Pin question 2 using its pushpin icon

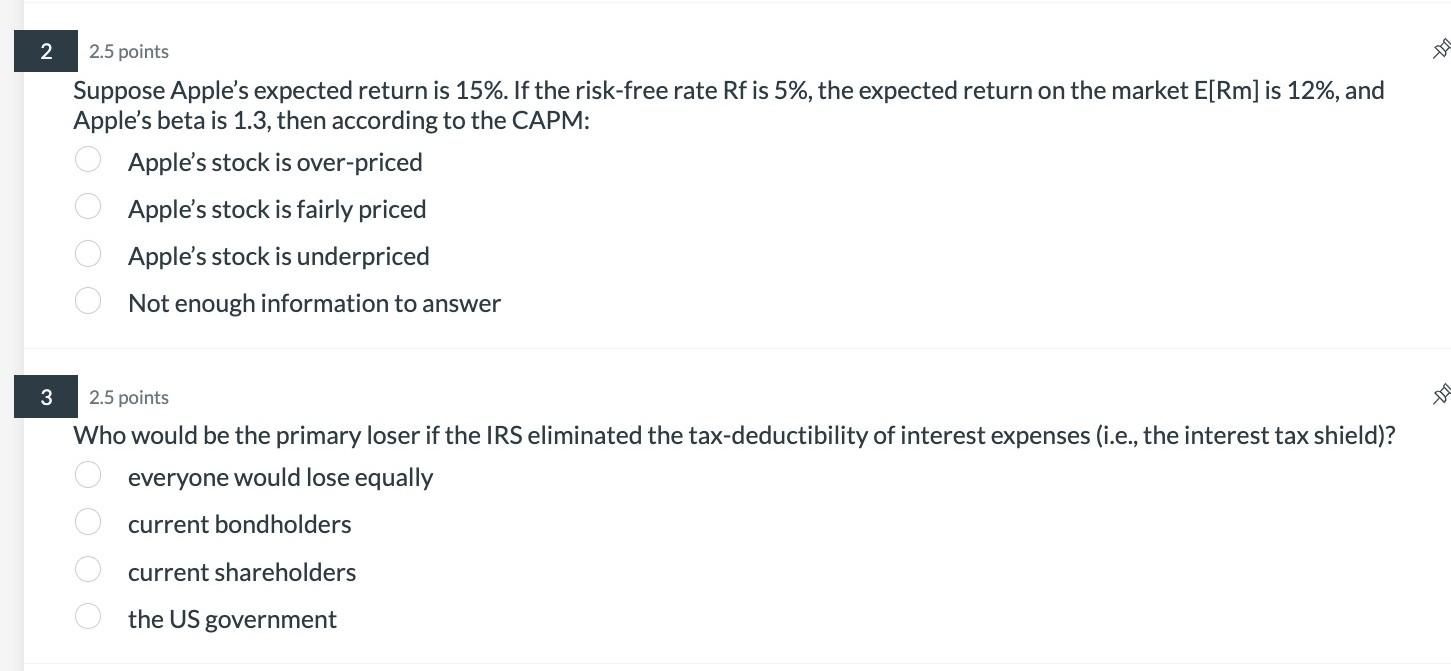(x=1441, y=48)
